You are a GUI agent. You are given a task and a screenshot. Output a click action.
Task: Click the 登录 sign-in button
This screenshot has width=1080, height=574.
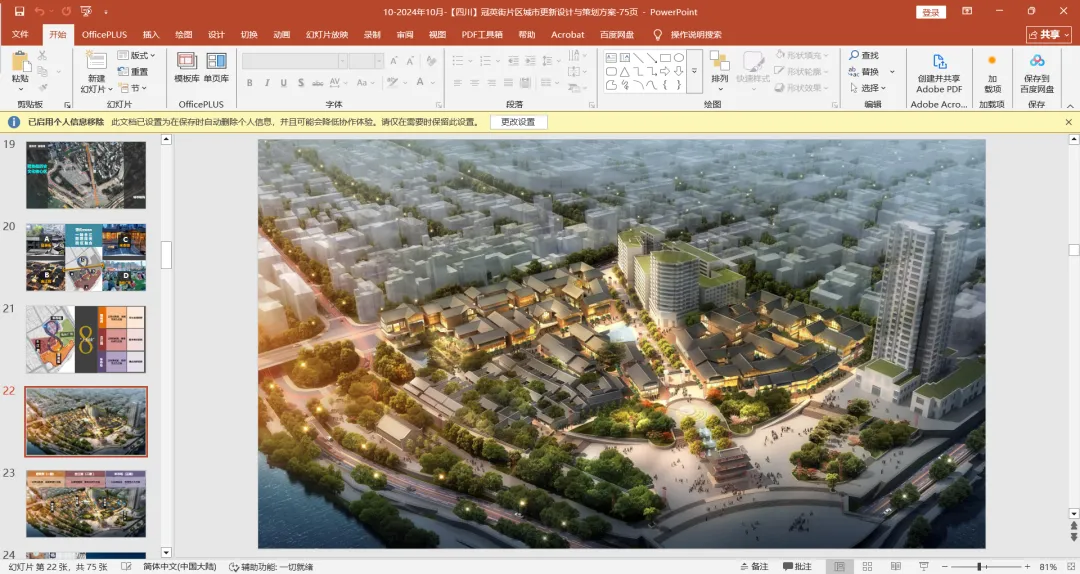[x=931, y=12]
